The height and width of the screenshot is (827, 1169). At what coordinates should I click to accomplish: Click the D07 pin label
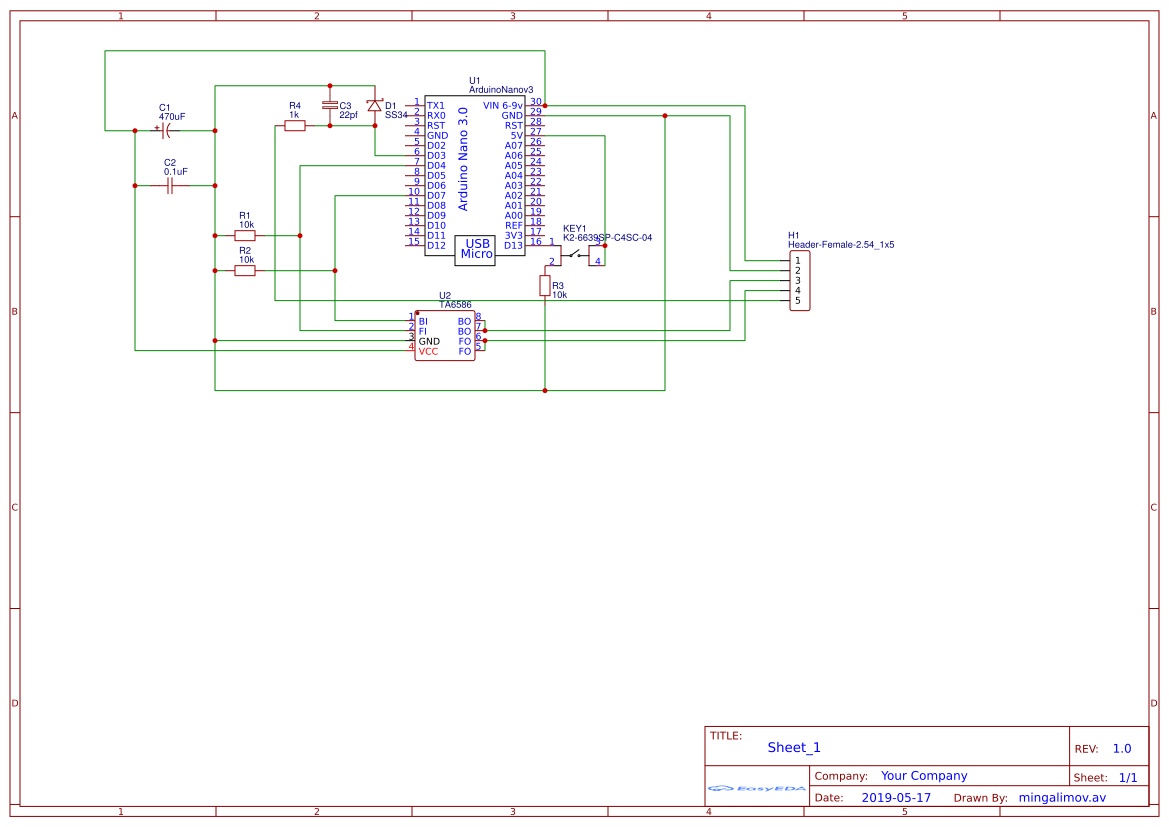pos(436,195)
